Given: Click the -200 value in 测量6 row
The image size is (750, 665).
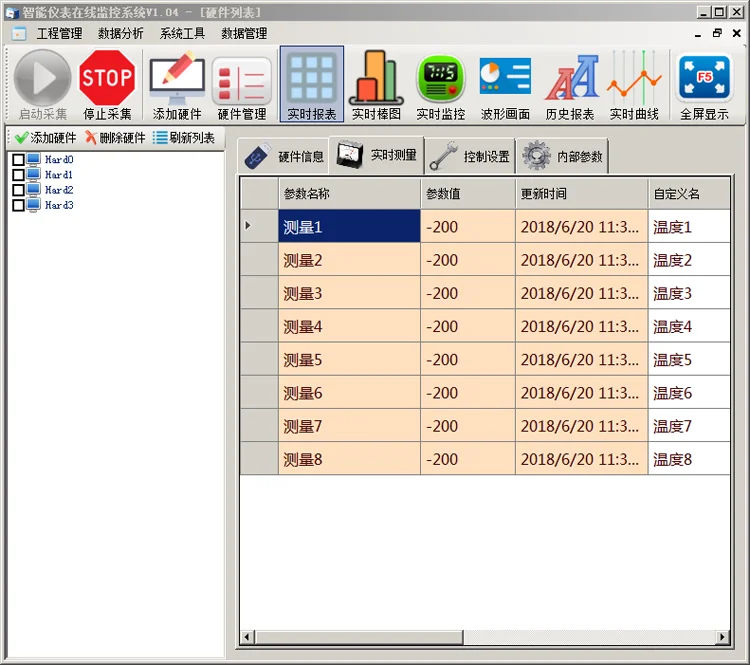Looking at the screenshot, I should coord(468,393).
